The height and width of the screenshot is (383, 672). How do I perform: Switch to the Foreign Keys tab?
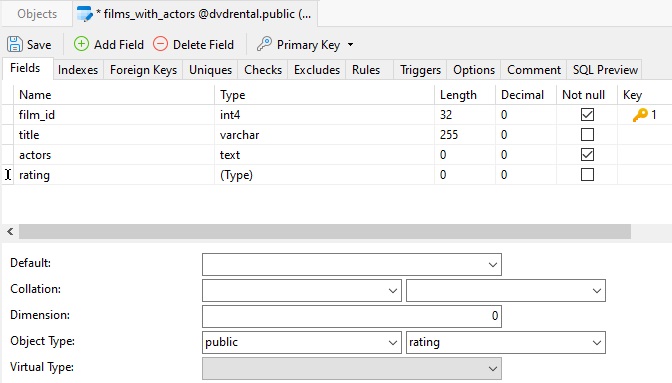click(143, 70)
